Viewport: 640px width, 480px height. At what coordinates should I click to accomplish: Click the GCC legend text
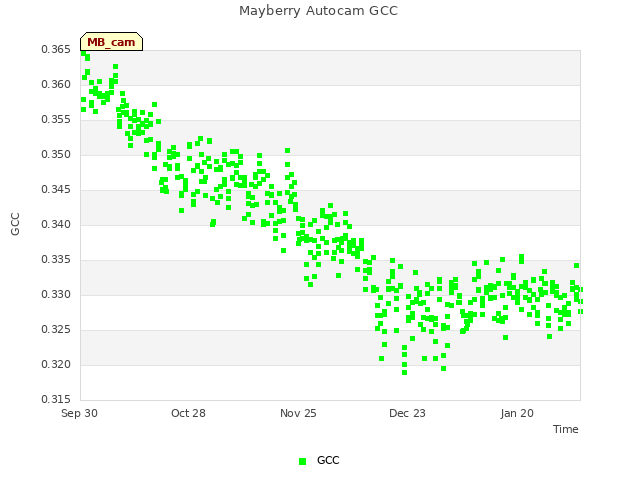click(328, 460)
